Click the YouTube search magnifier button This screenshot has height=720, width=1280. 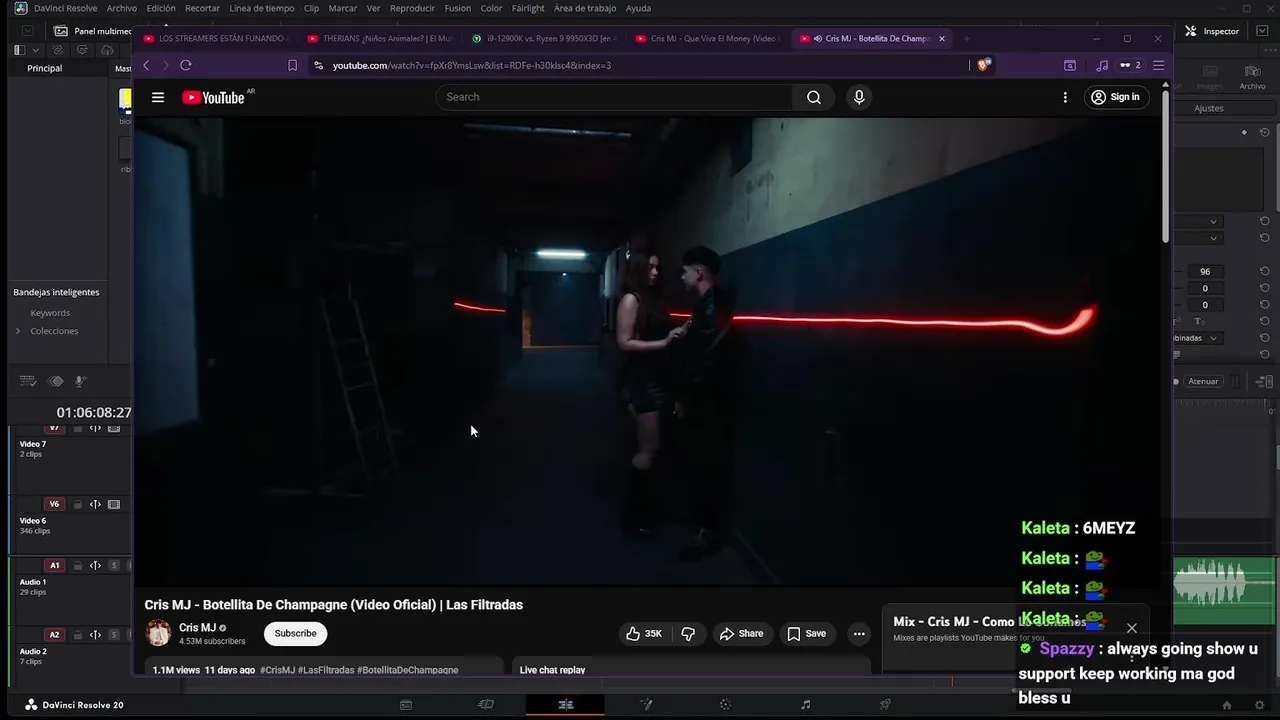coord(814,97)
